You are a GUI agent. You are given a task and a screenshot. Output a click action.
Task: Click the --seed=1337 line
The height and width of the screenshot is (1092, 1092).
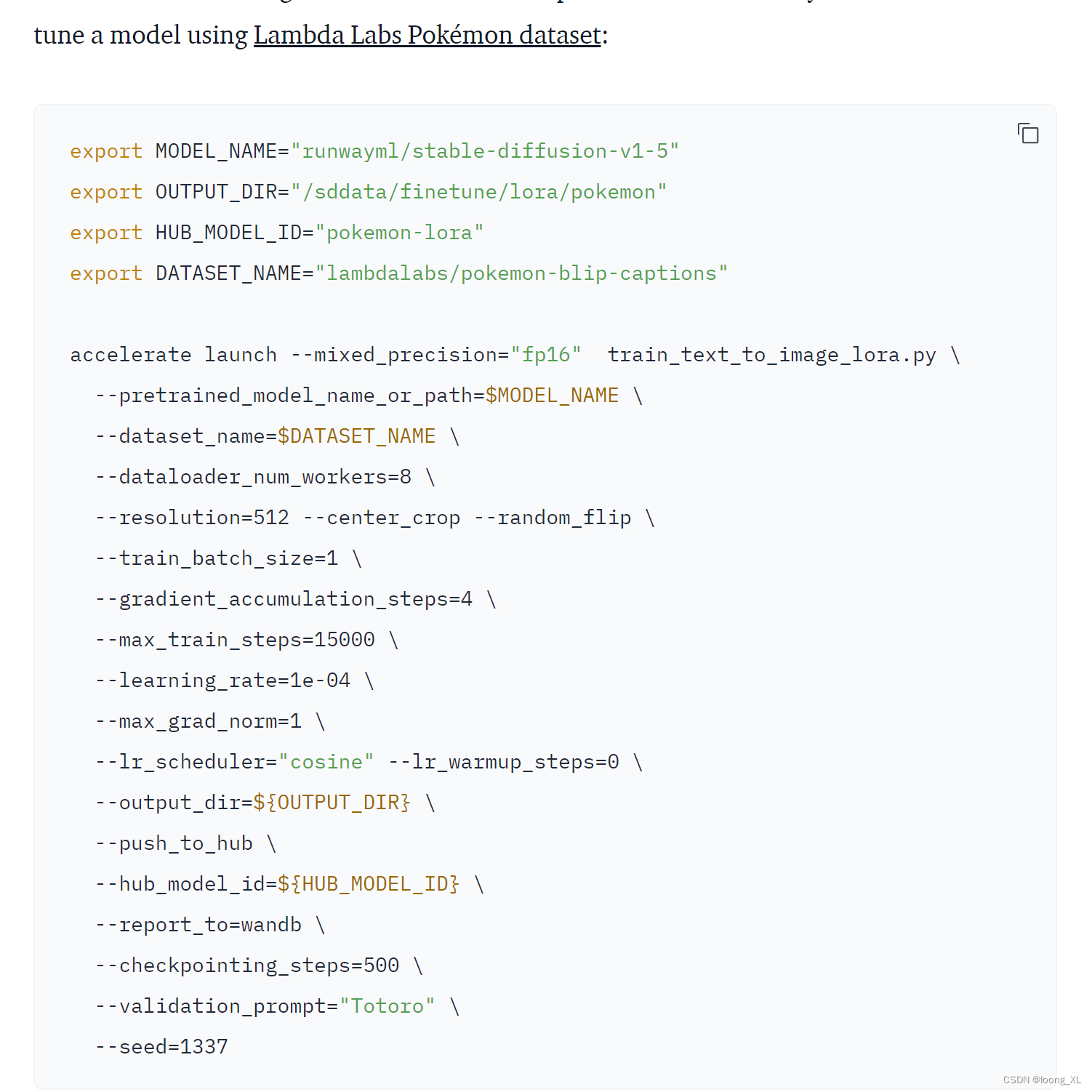161,1047
